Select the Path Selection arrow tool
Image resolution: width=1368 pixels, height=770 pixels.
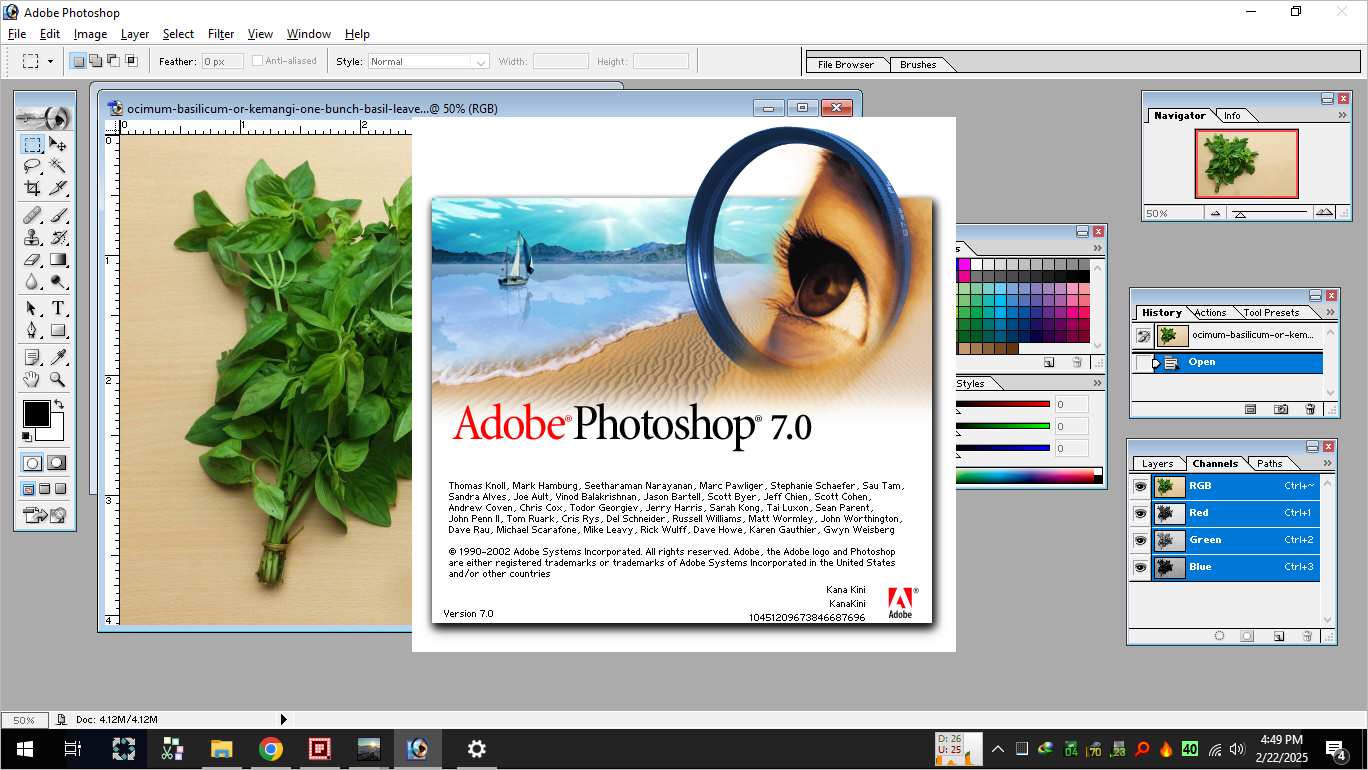pyautogui.click(x=32, y=308)
